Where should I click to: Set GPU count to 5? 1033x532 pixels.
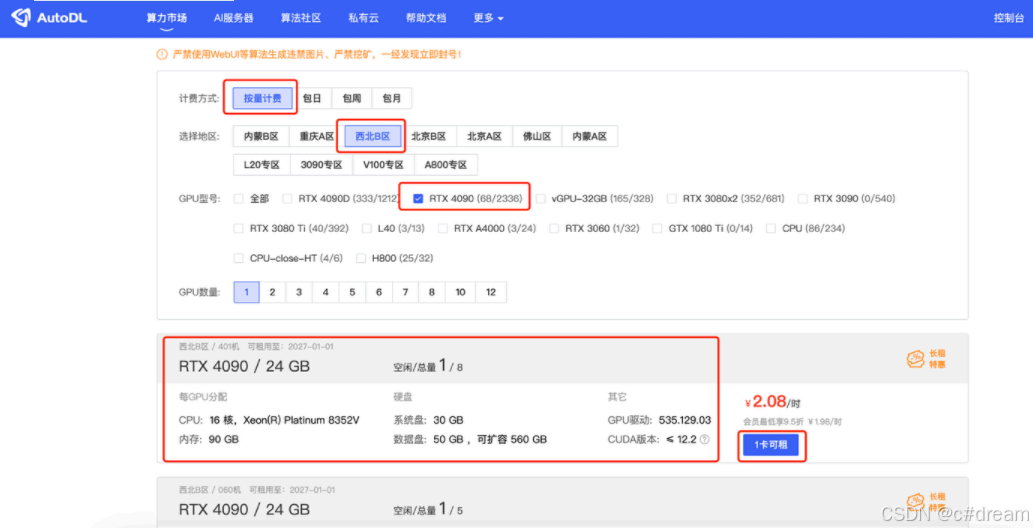[x=352, y=292]
